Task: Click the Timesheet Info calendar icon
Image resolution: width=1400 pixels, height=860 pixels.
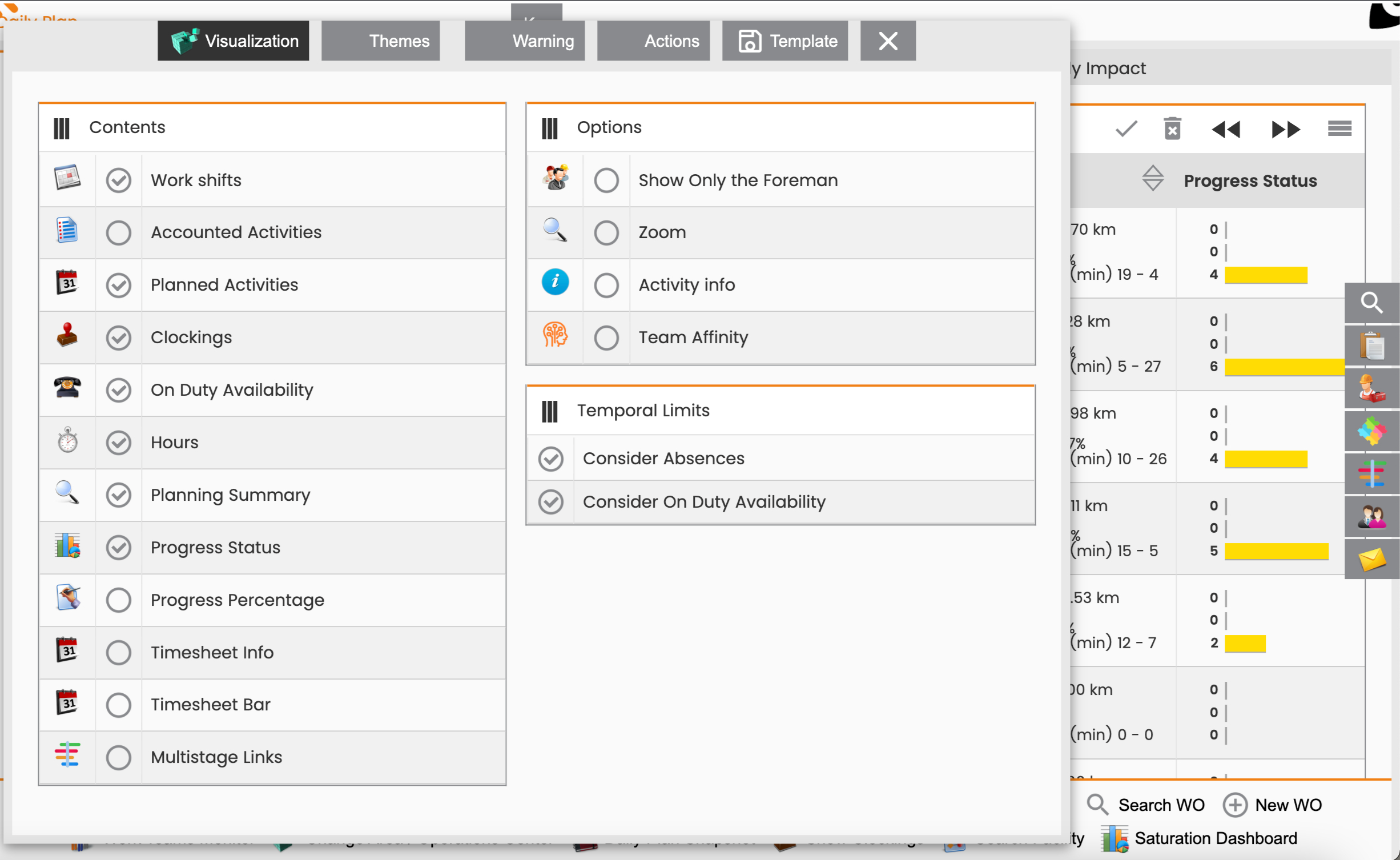Action: (x=67, y=651)
